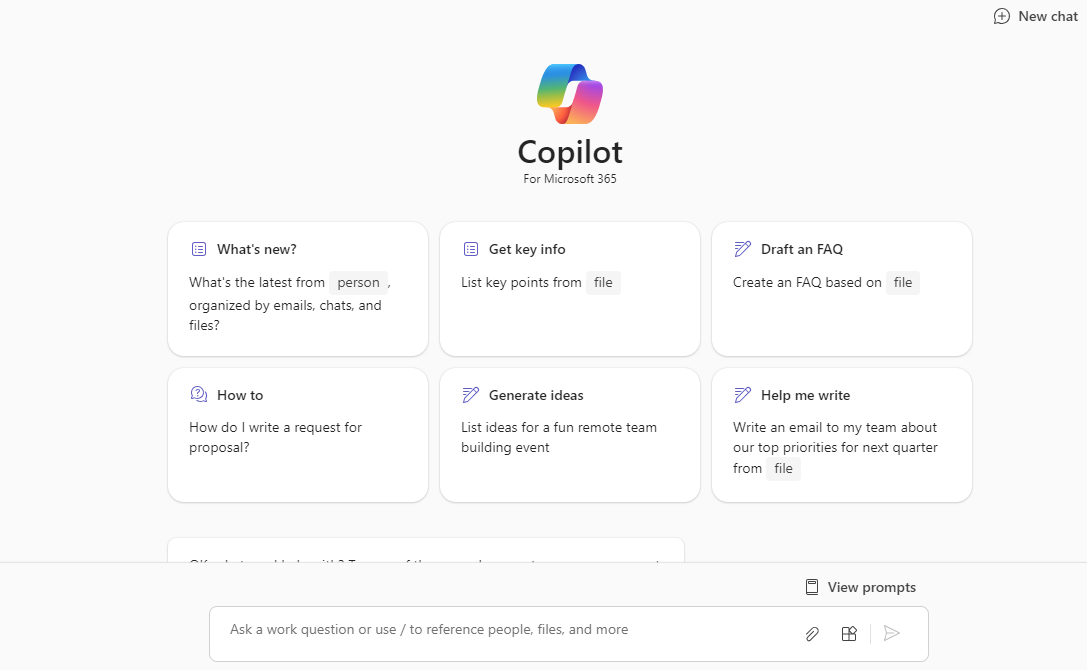Open the person picker in What's new card
Viewport: 1087px width, 670px height.
coord(358,282)
